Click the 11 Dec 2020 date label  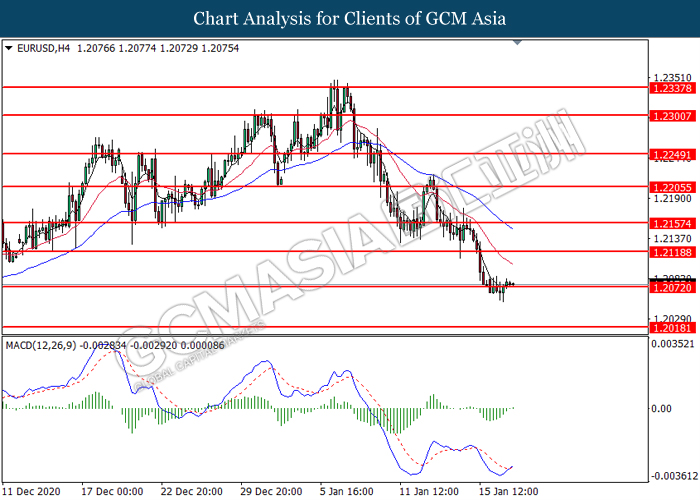tap(31, 492)
